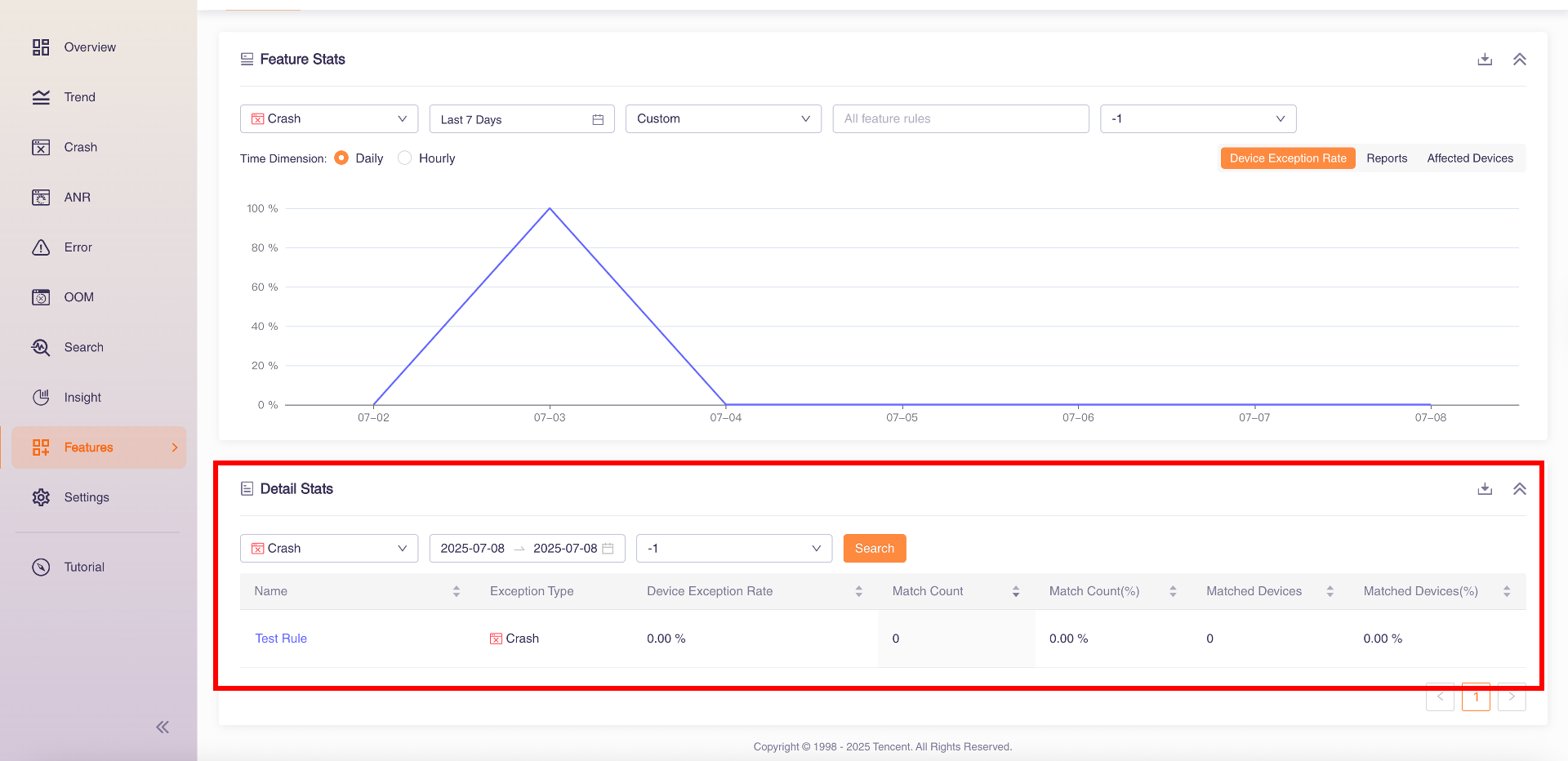Collapse the Feature Stats panel
1568x761 pixels.
tap(1520, 60)
